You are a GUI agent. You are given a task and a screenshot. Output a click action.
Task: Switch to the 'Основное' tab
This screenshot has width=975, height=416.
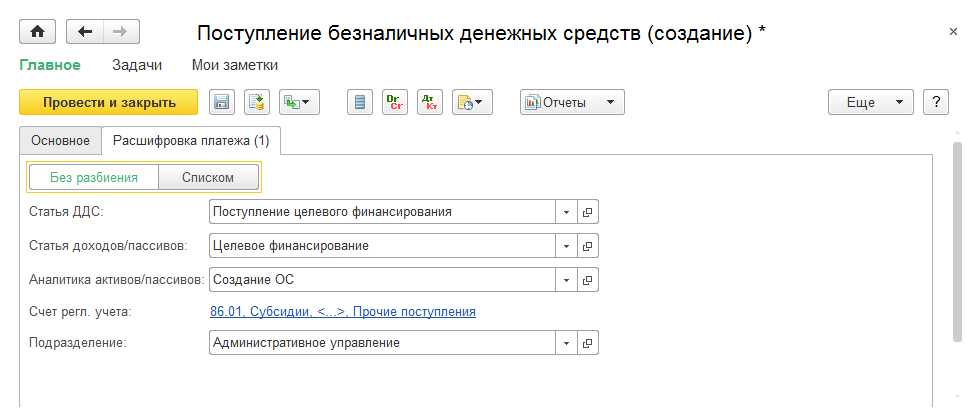[60, 140]
